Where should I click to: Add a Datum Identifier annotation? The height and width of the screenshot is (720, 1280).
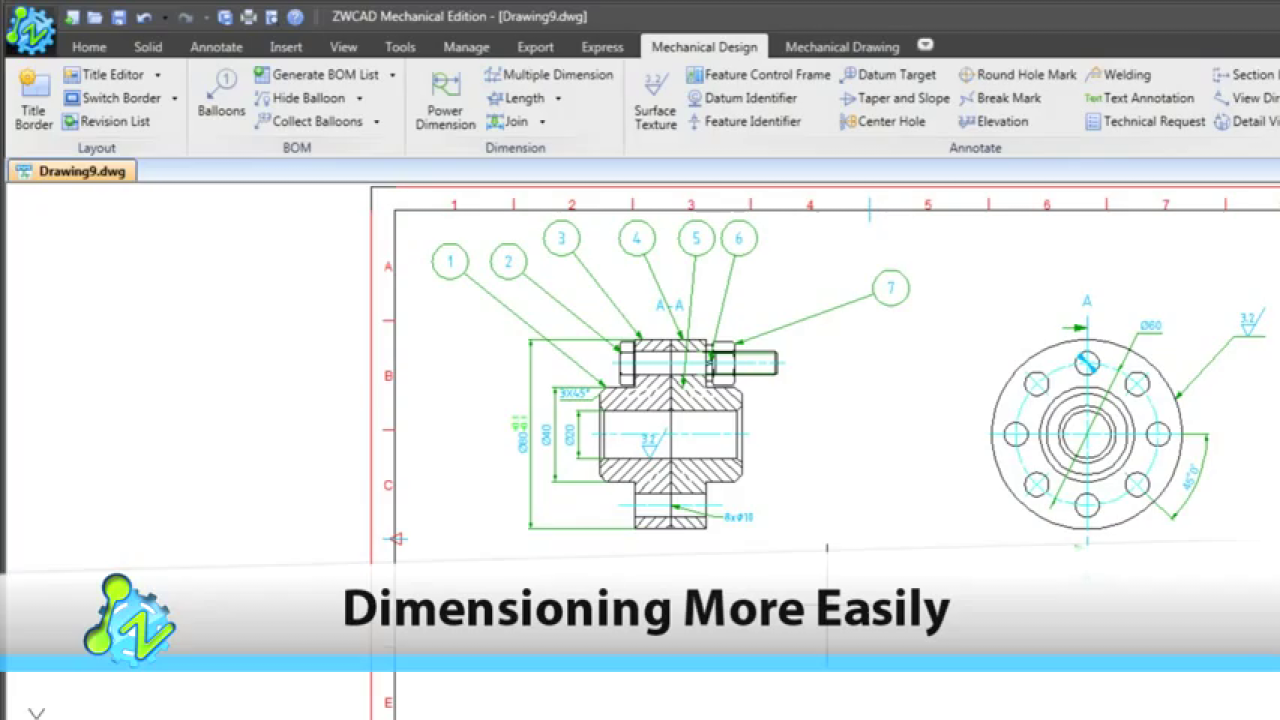[x=742, y=98]
